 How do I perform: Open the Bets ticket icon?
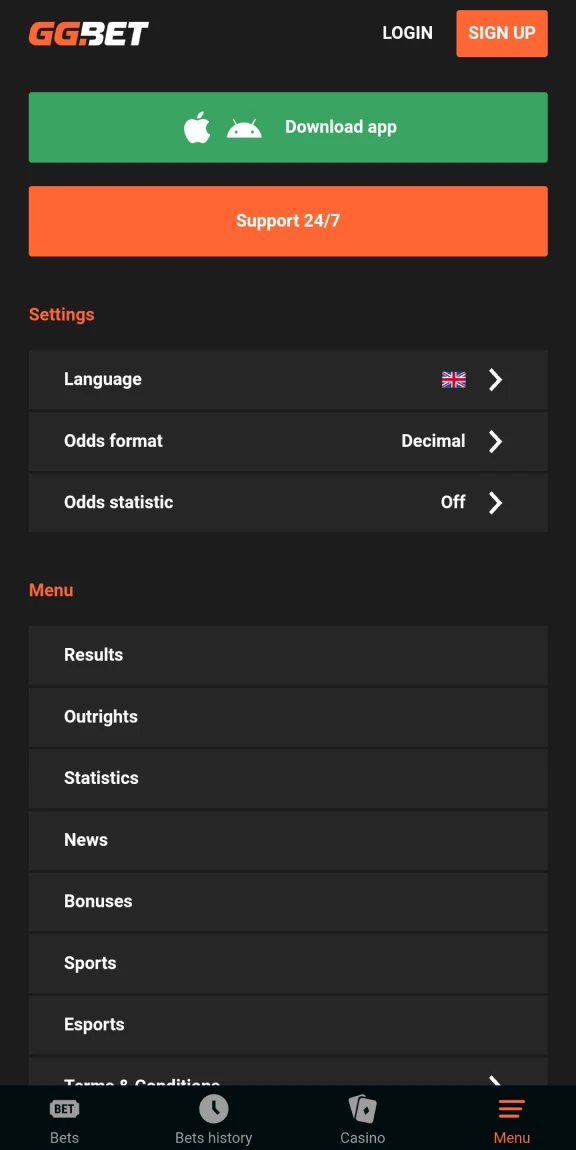coord(65,1109)
